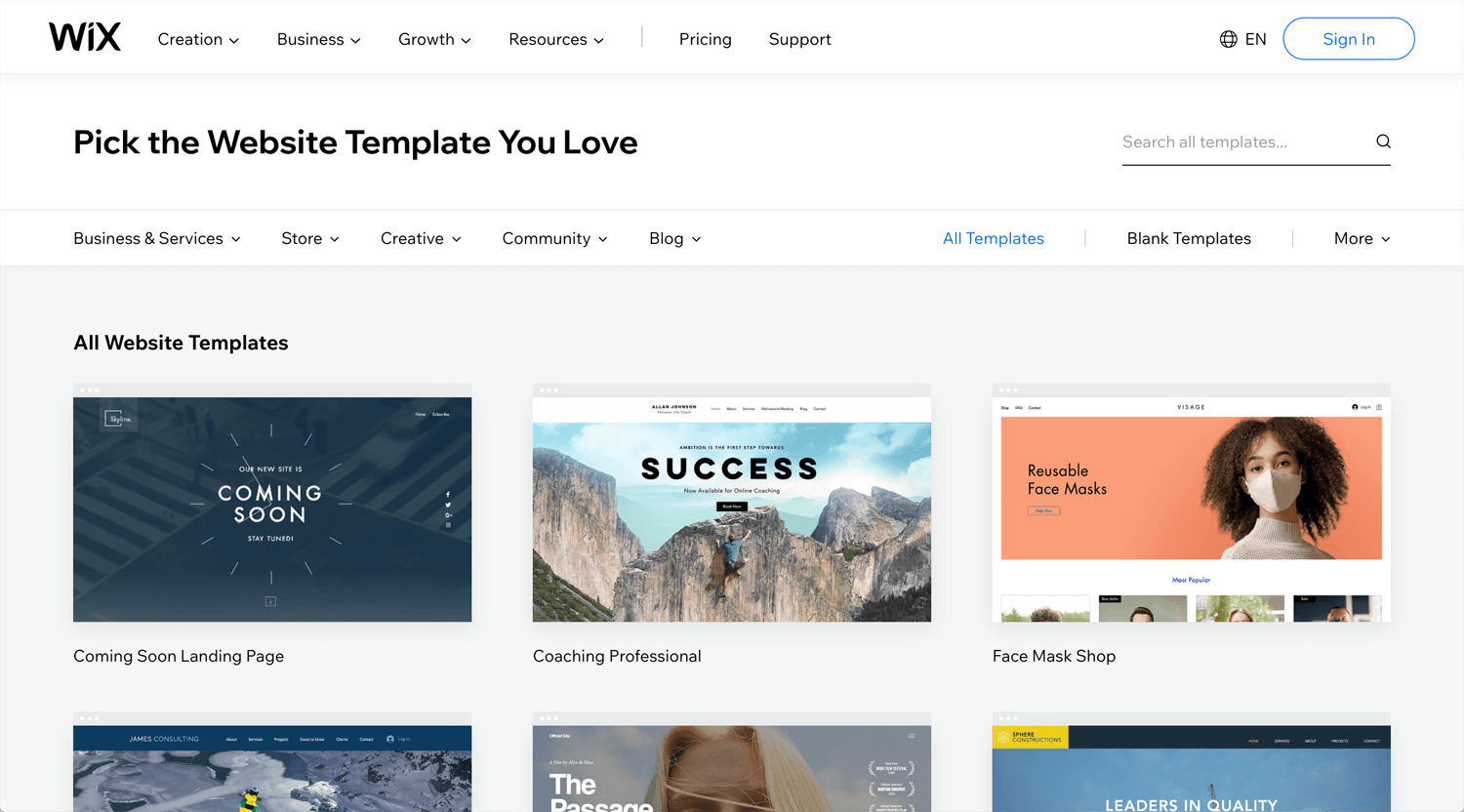Click the Coming Soon Landing Page title
The height and width of the screenshot is (812, 1464).
click(179, 656)
